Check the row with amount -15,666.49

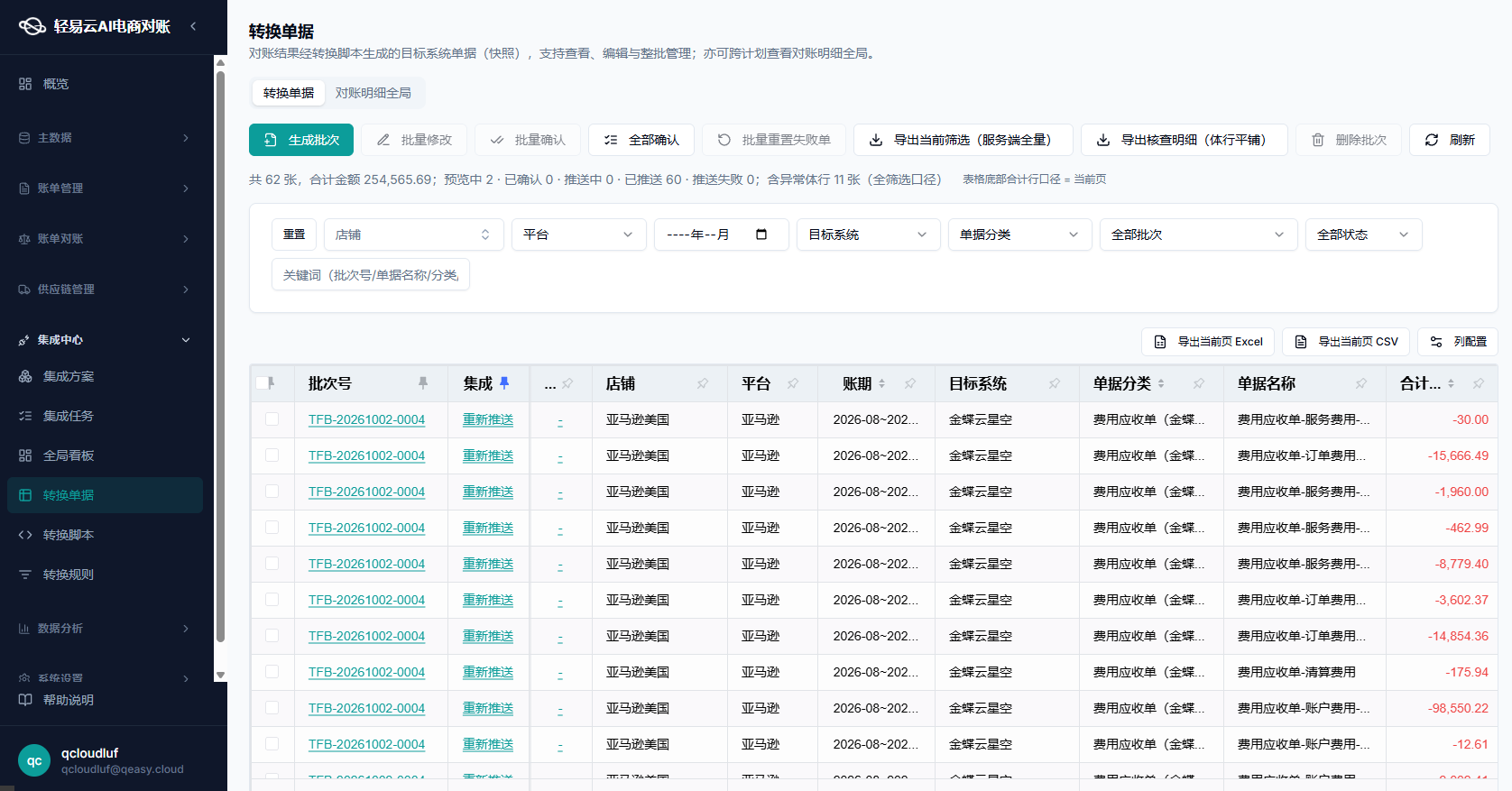click(x=272, y=455)
